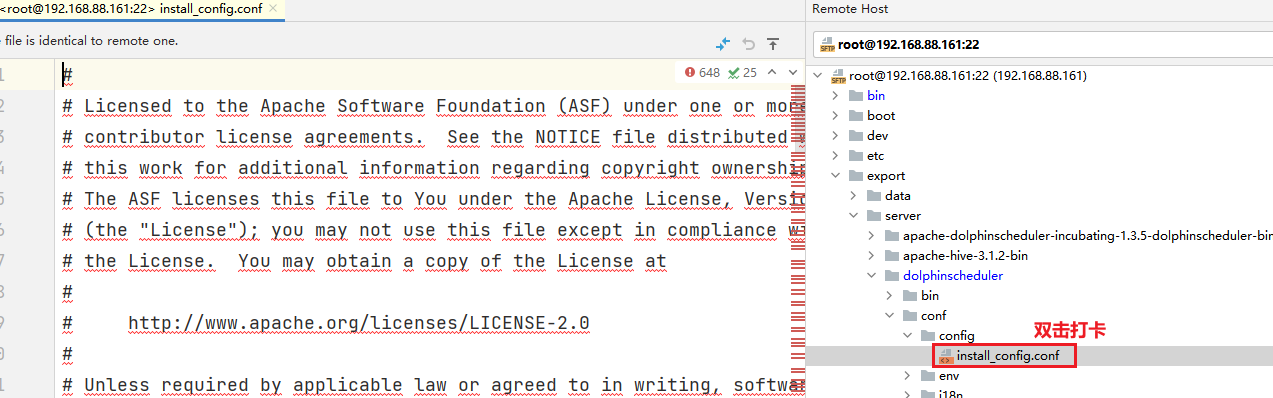The width and height of the screenshot is (1273, 398).
Task: Click the folder icon of boot directory
Action: [856, 116]
